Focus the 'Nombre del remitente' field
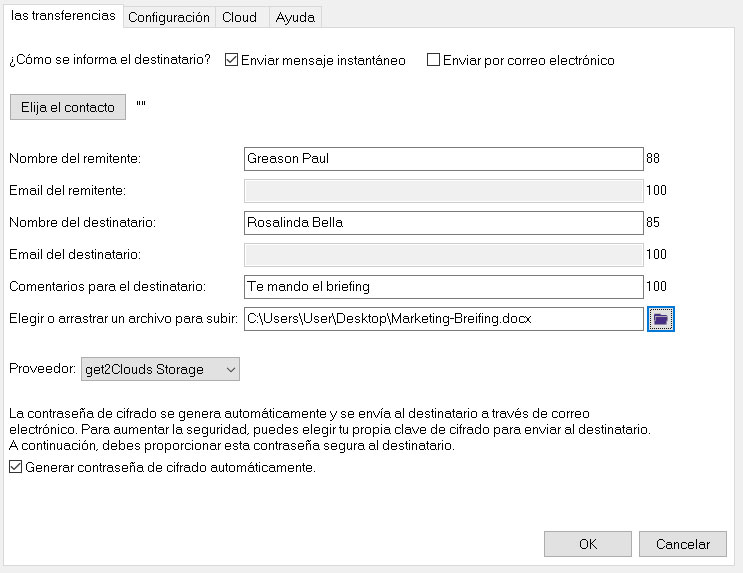The image size is (743, 573). 442,159
